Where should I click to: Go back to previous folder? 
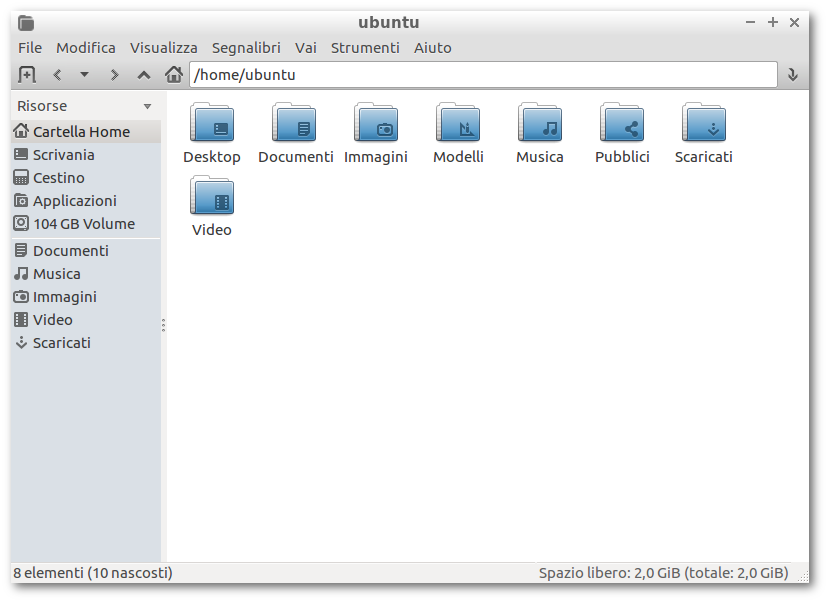coord(57,75)
